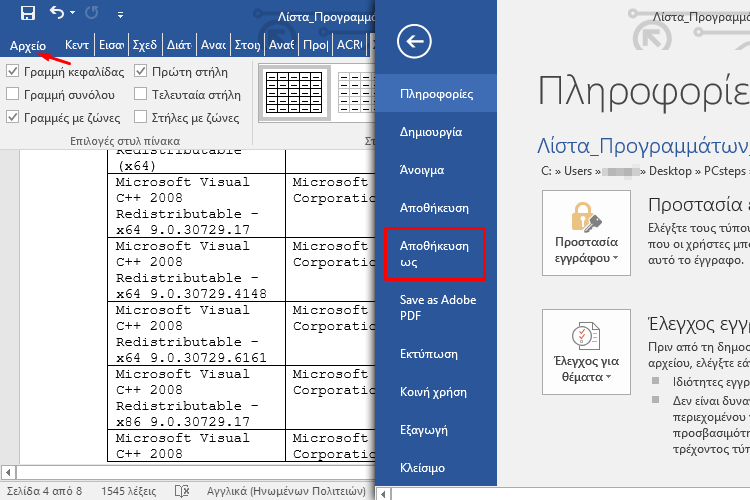Switch to the ACRO ribbon tab

tap(350, 45)
